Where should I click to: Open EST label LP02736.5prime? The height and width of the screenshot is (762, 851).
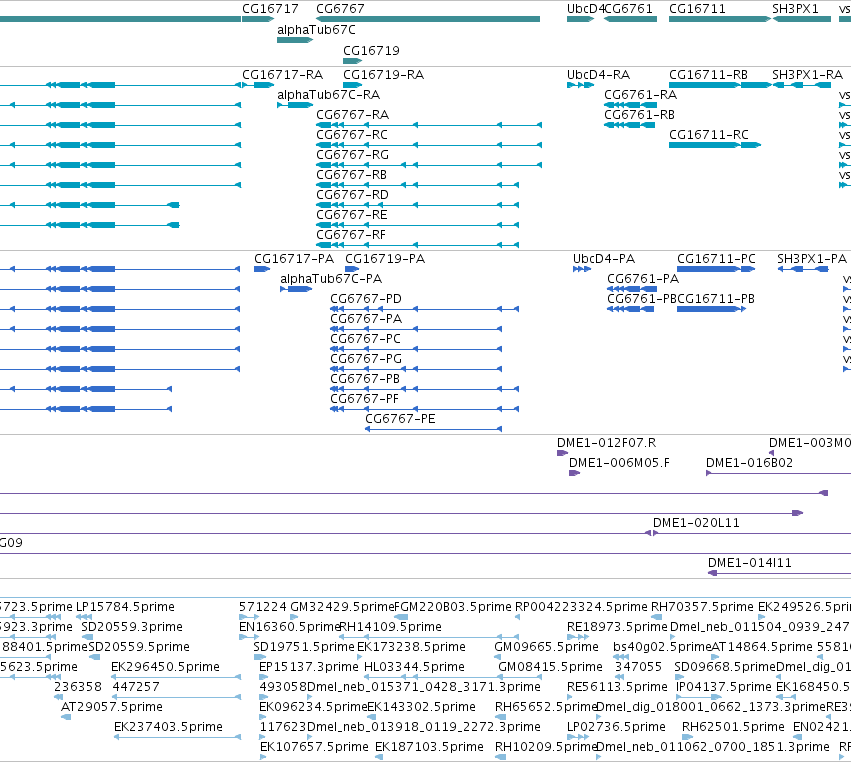point(617,727)
